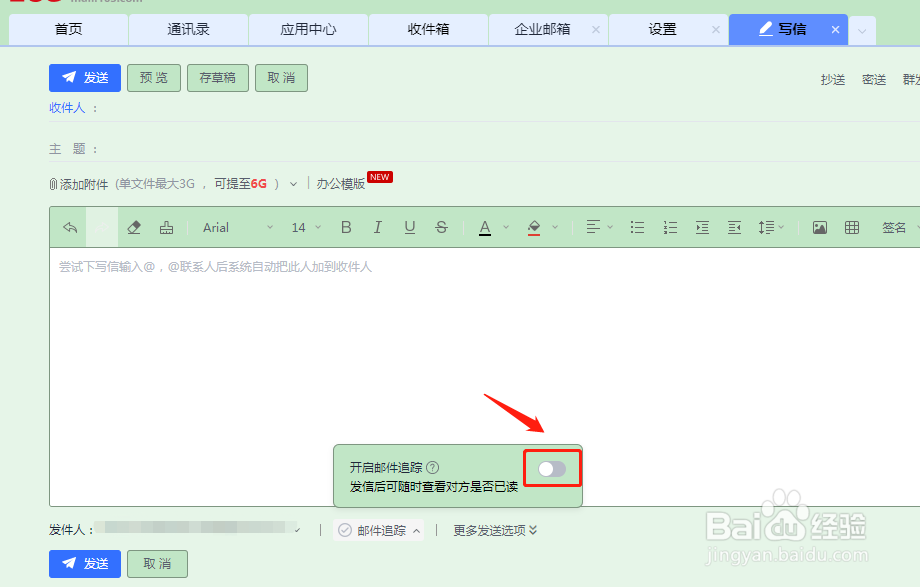Switch to the 应用中心 tab
The width and height of the screenshot is (920, 587).
(x=308, y=29)
